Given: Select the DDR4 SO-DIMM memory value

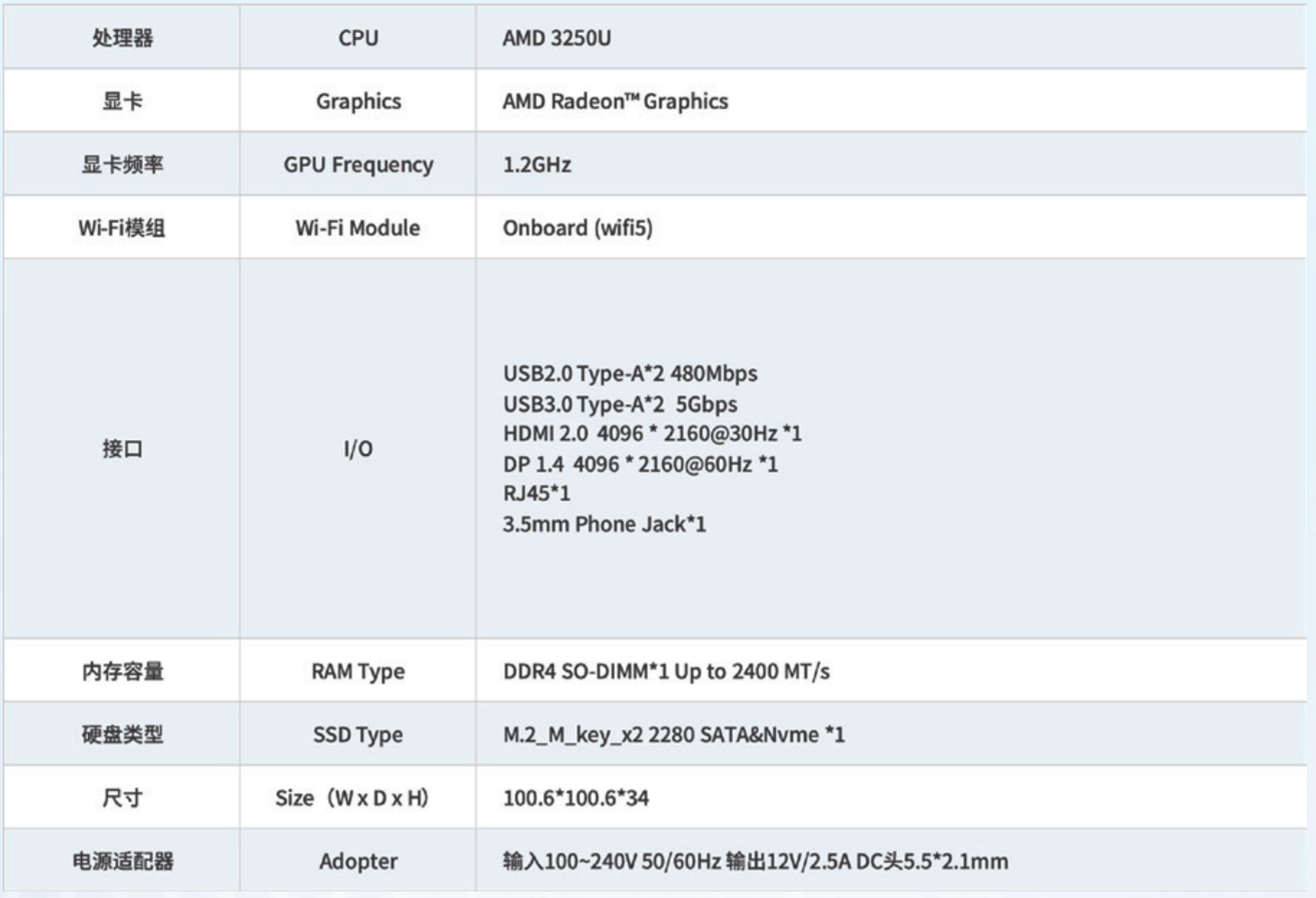Looking at the screenshot, I should (666, 671).
